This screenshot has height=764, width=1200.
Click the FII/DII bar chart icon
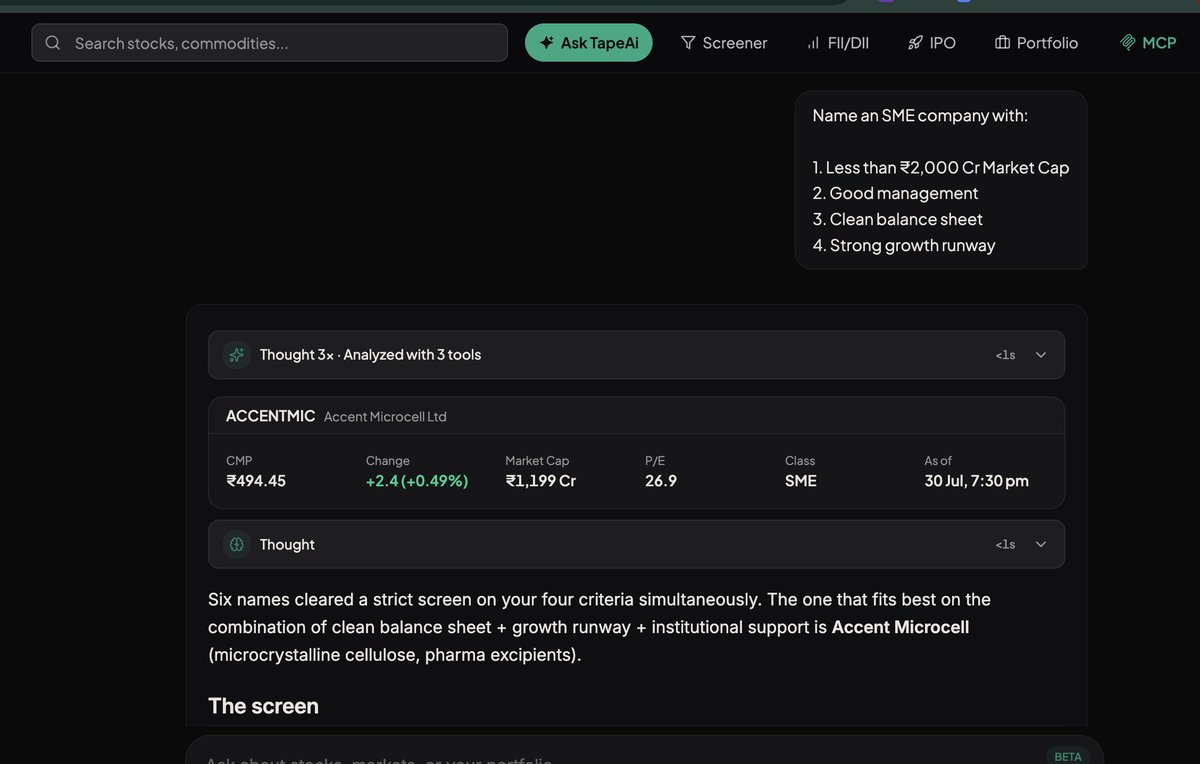[x=813, y=43]
